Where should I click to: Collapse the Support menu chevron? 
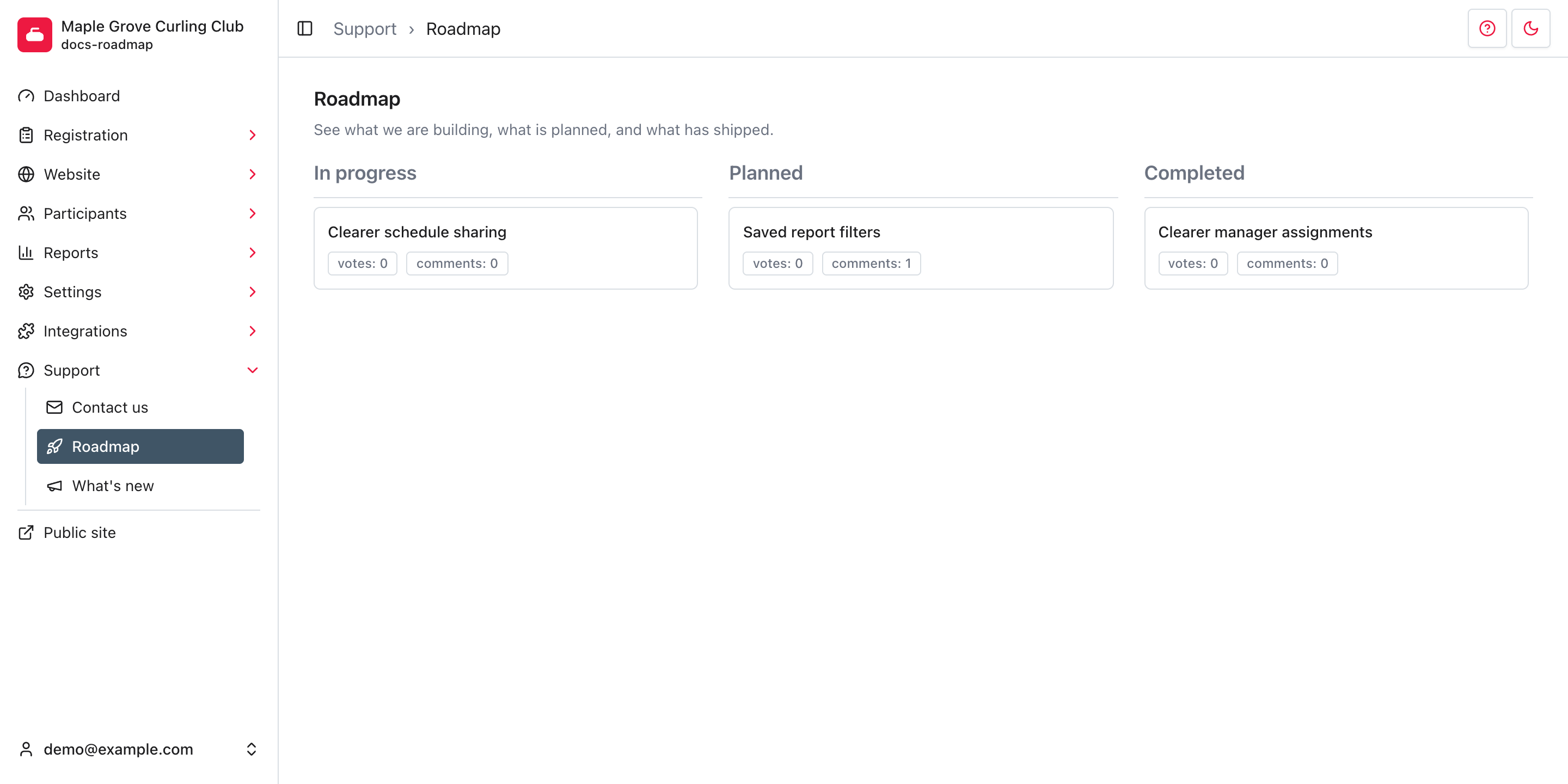click(253, 371)
